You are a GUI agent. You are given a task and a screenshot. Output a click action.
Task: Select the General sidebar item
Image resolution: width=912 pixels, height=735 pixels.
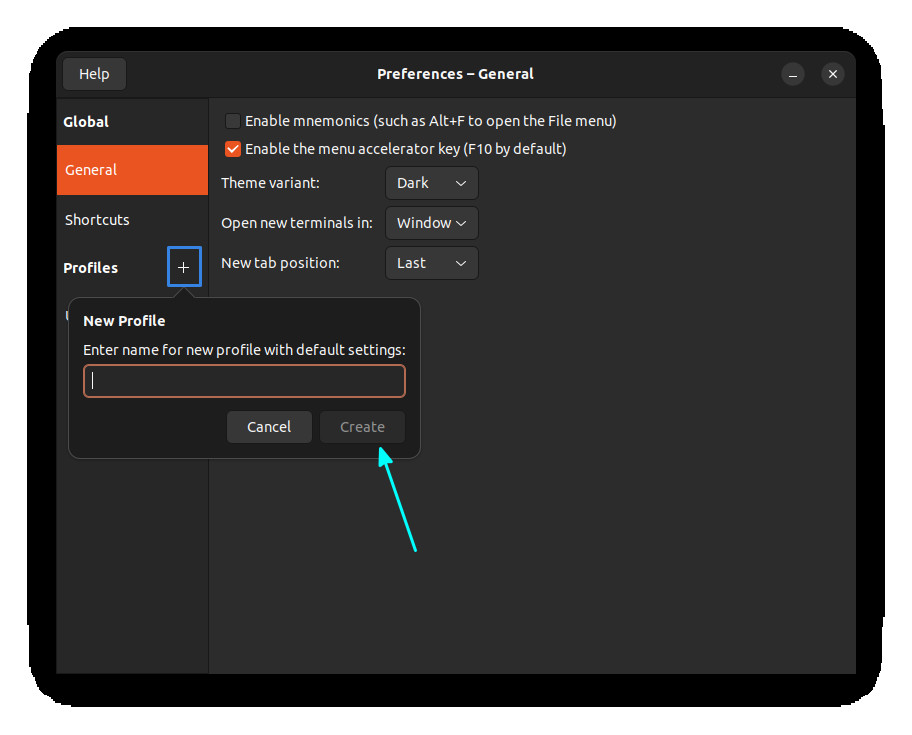point(91,170)
